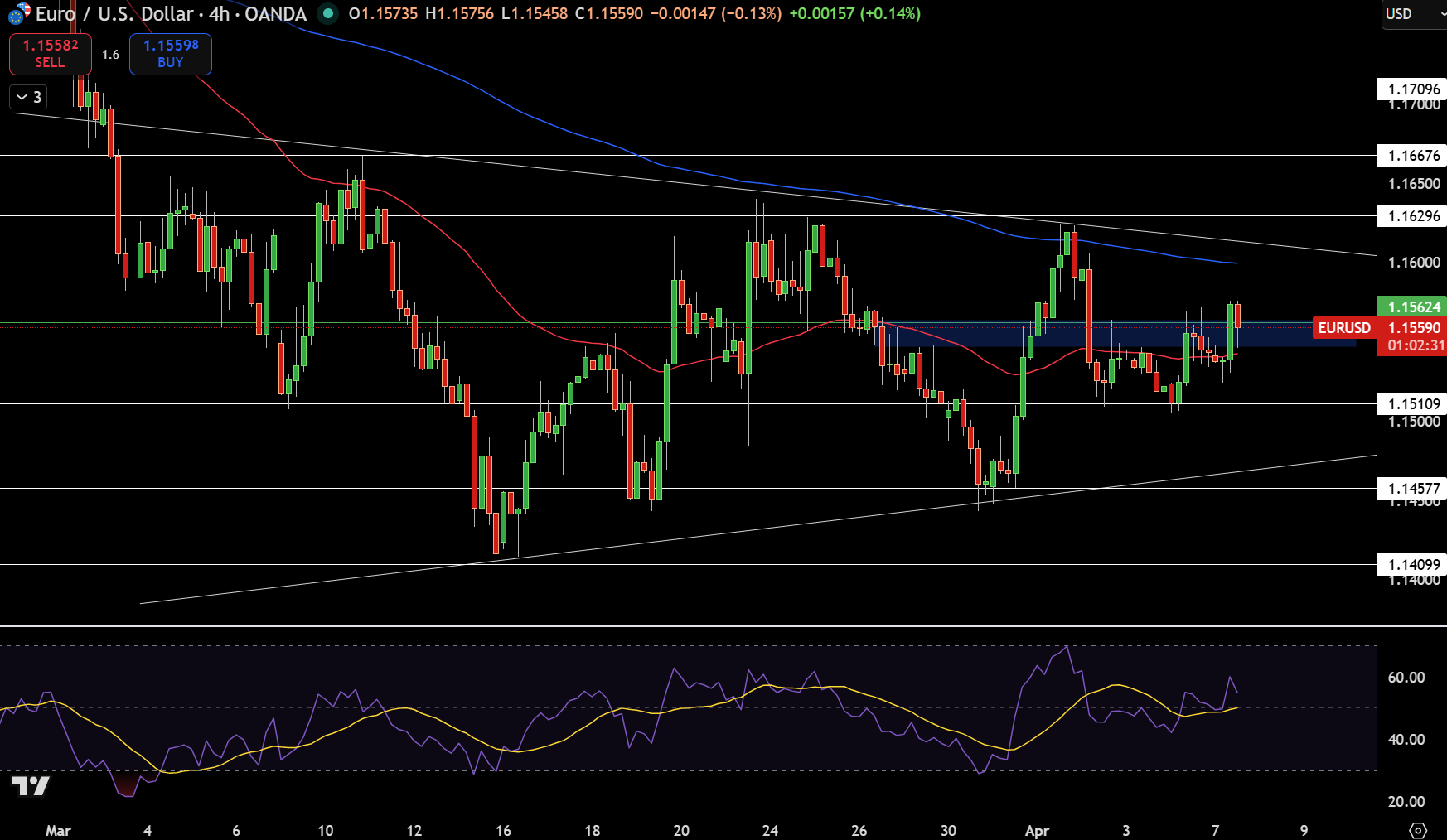The height and width of the screenshot is (840, 1447).
Task: Click the 1.15590 current price label
Action: coord(1412,328)
